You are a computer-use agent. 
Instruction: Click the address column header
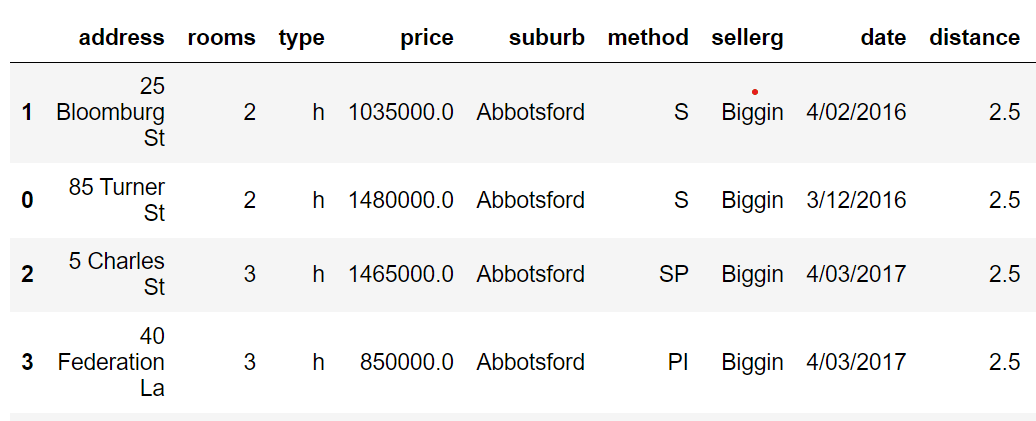point(121,38)
